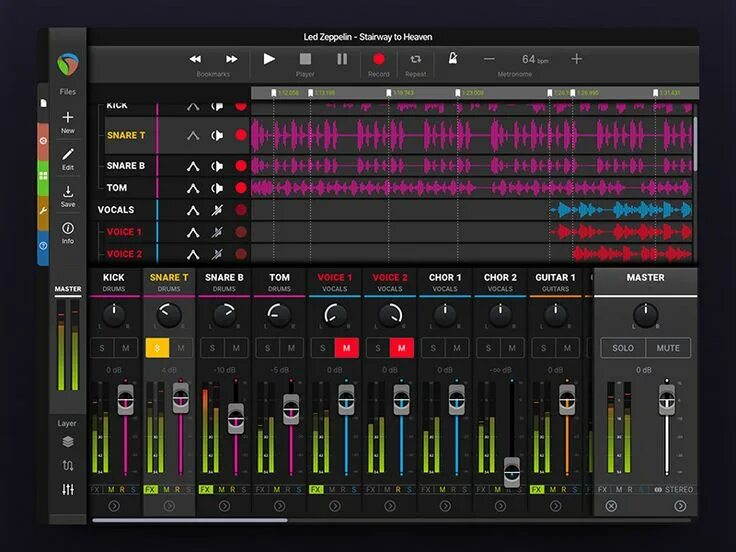Click the CHOR 2 volume fader handle

click(x=512, y=472)
